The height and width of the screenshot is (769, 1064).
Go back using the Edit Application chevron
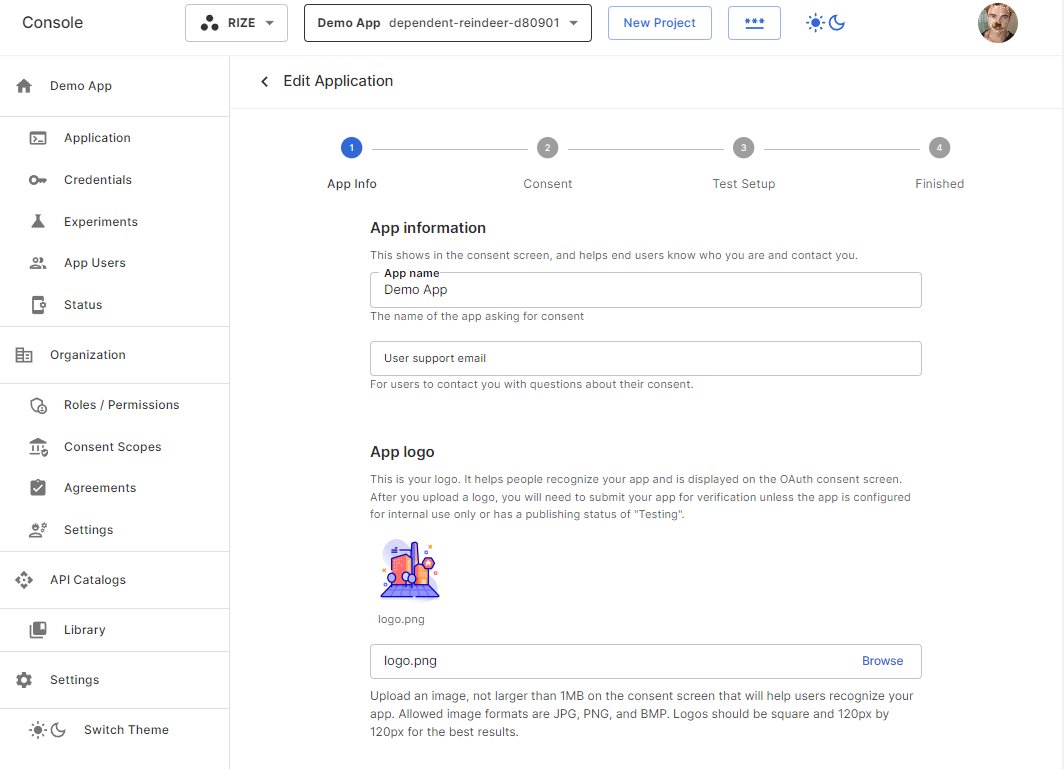(265, 82)
